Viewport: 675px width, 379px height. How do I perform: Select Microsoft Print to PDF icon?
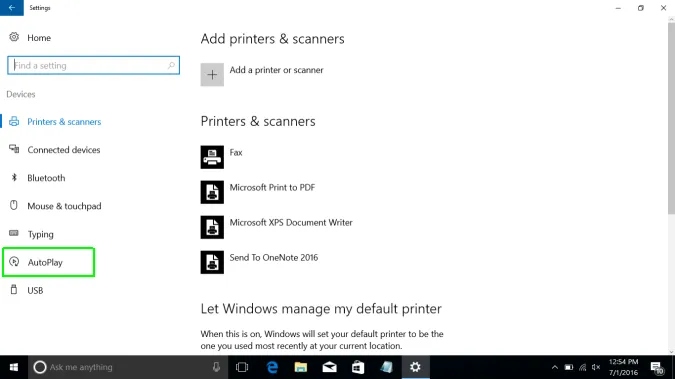(212, 192)
